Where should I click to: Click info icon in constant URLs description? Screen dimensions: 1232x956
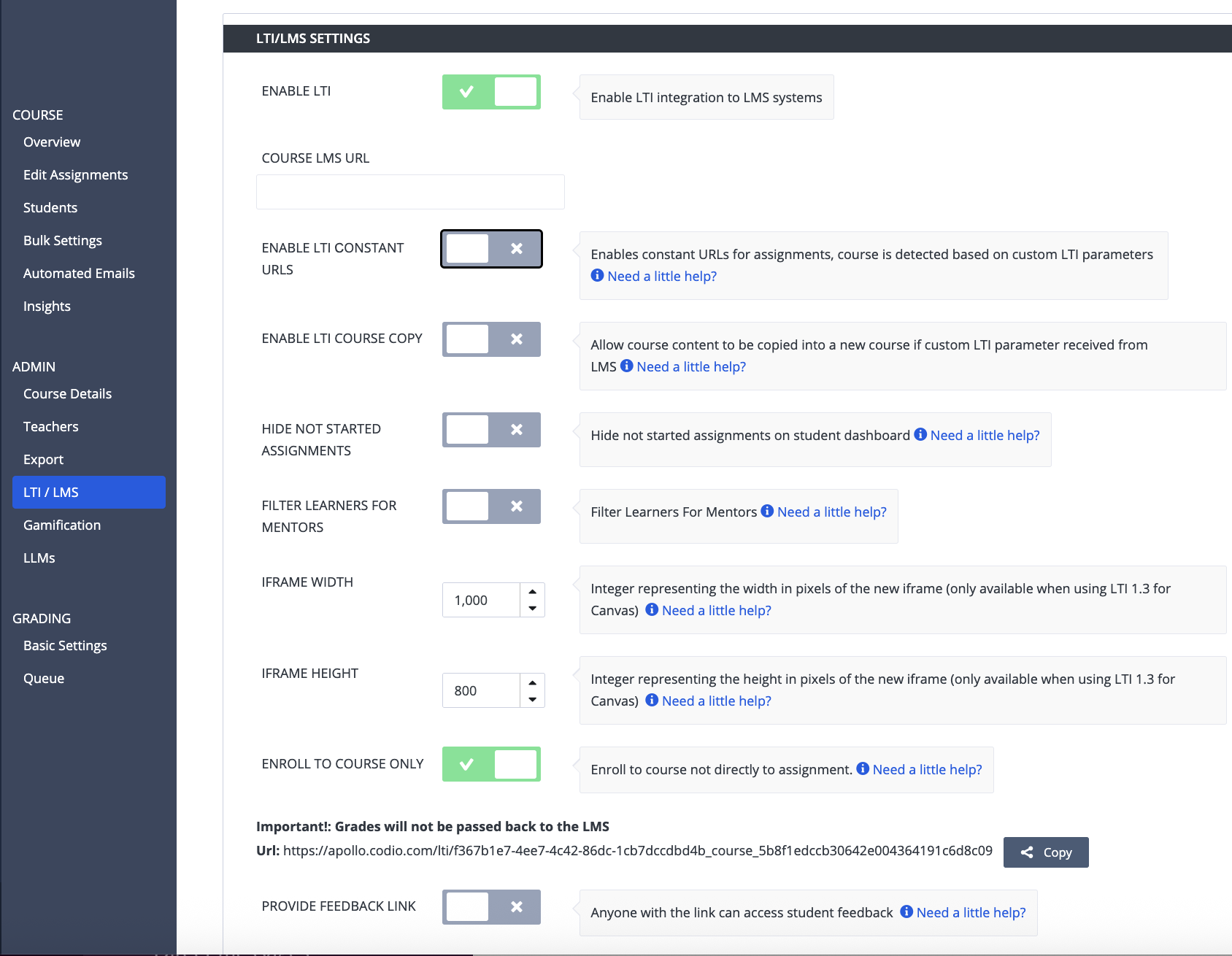[597, 275]
